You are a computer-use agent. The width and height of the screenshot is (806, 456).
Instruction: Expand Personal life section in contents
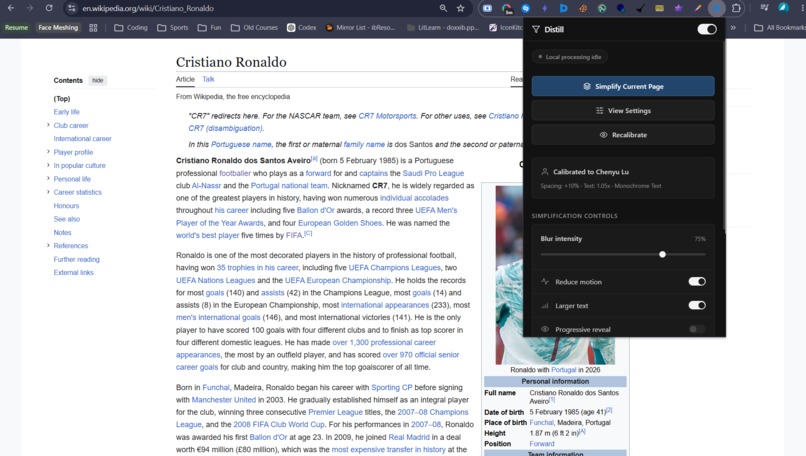[x=48, y=178]
